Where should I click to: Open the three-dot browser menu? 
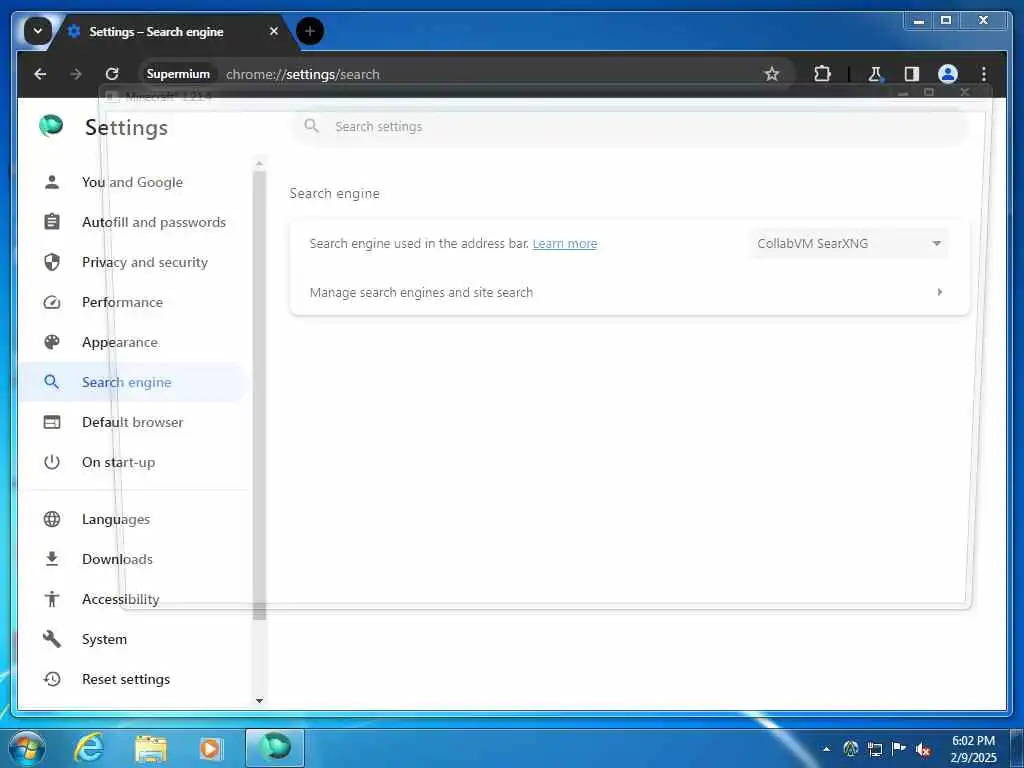984,74
